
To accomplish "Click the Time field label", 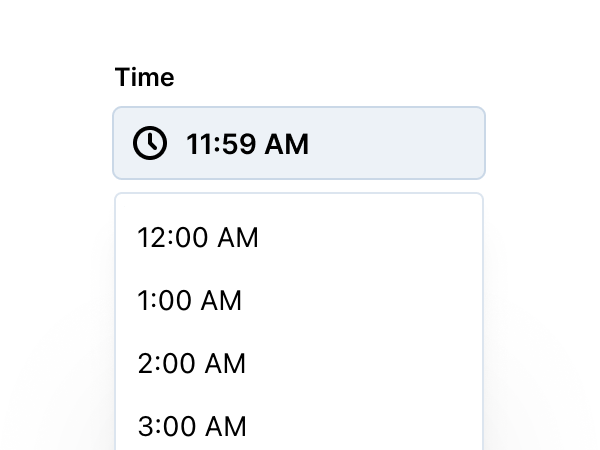I will tap(145, 77).
